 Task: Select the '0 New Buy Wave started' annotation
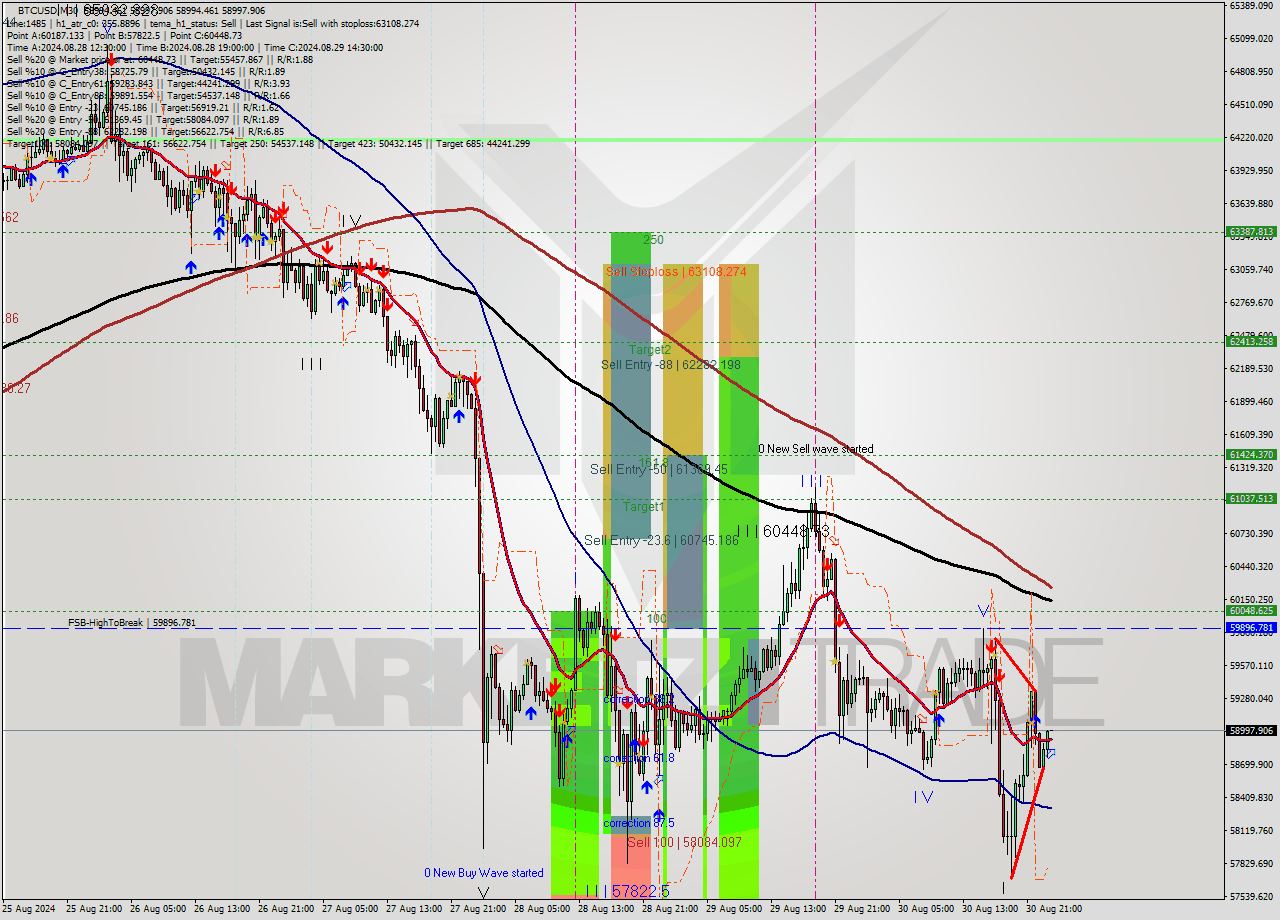484,873
